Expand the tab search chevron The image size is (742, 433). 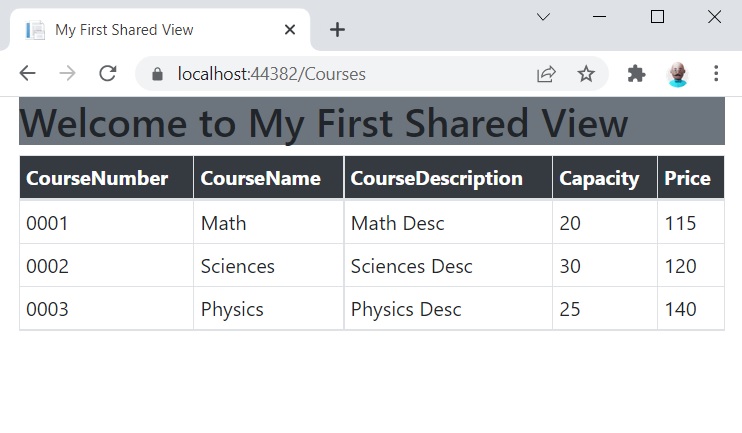coord(543,17)
